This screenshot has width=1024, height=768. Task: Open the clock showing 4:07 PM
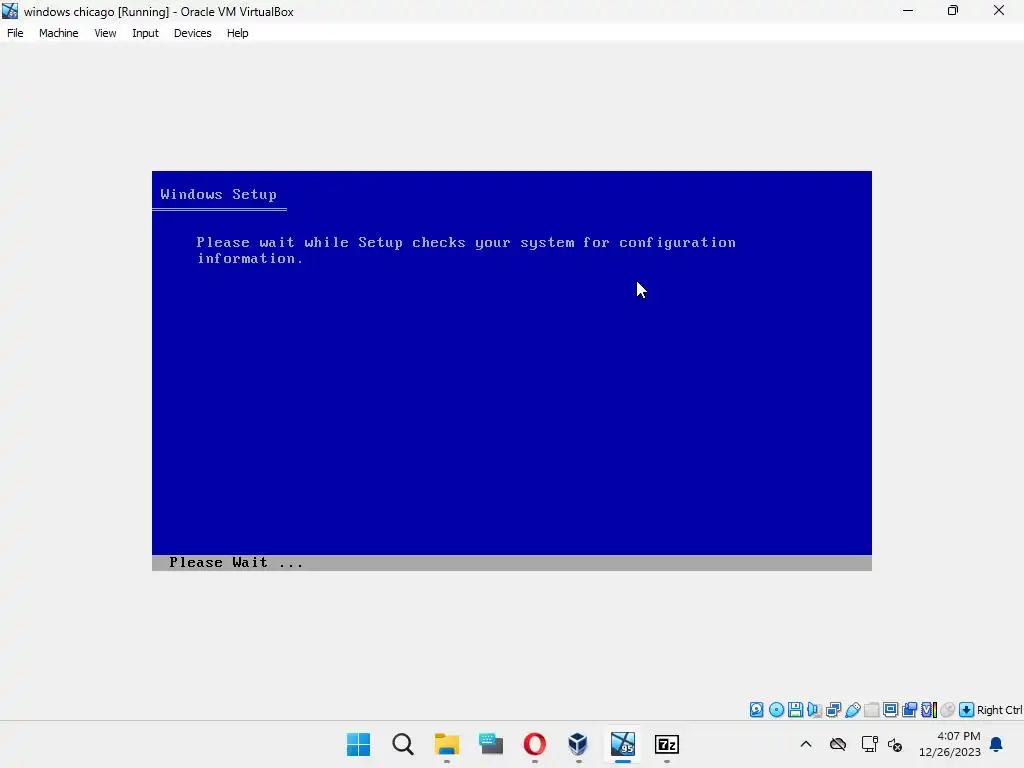(950, 744)
